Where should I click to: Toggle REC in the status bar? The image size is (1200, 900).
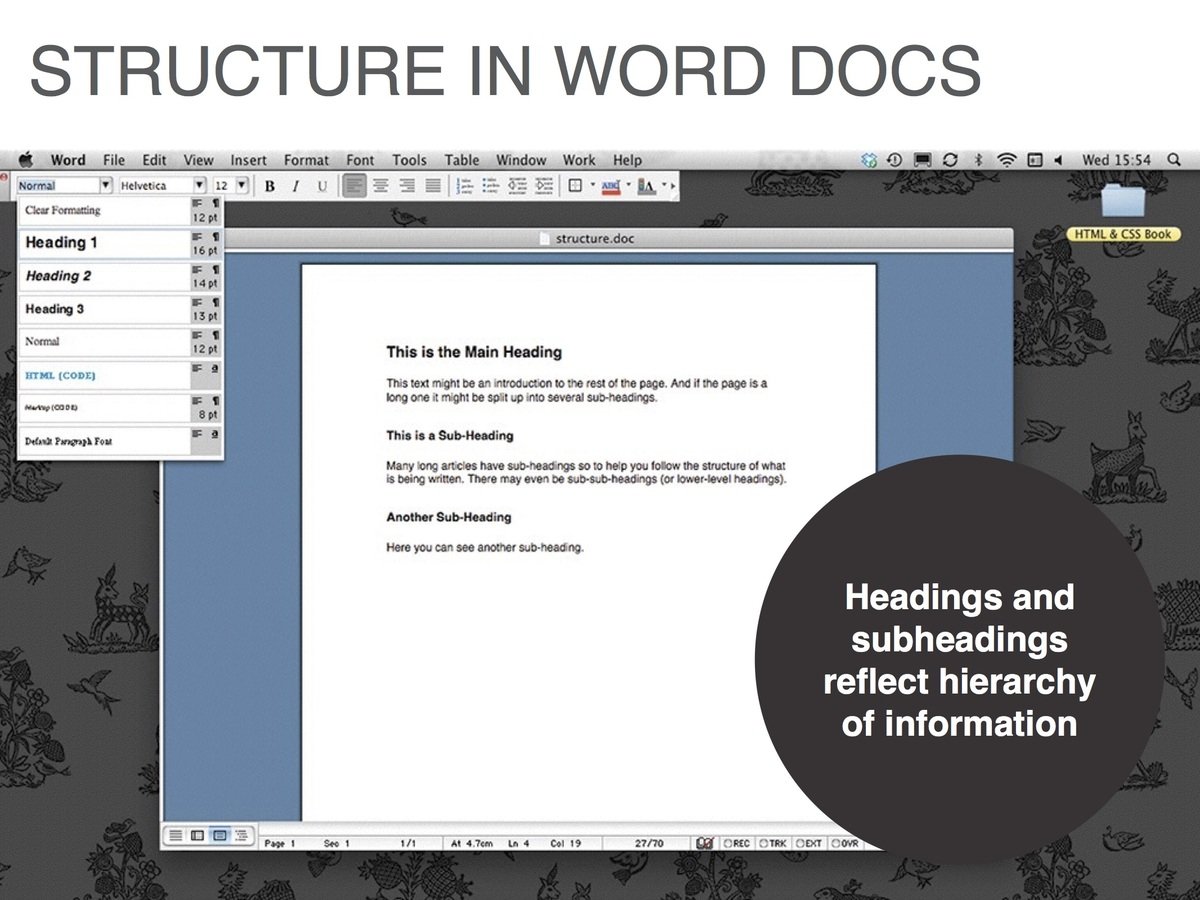click(x=737, y=843)
